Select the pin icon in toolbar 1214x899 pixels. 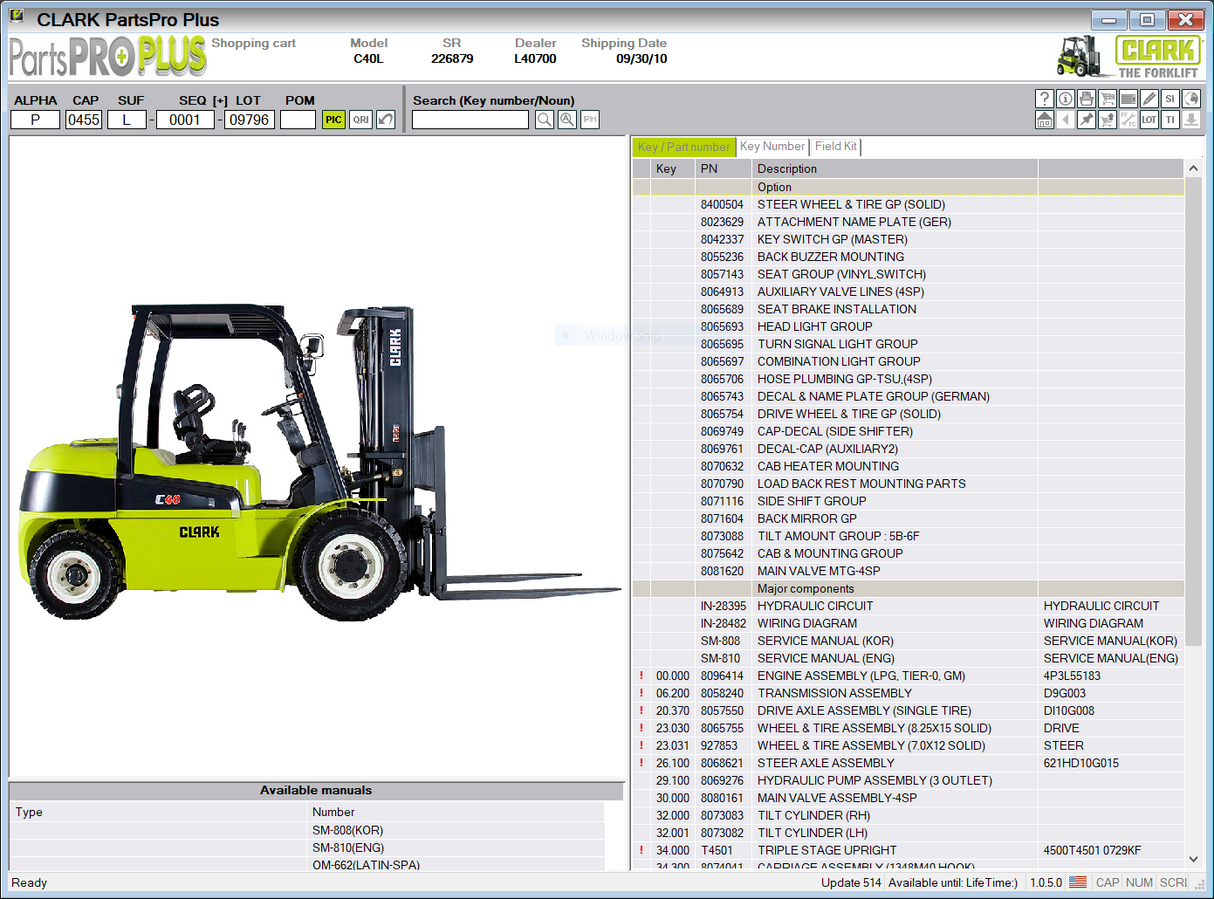1087,119
